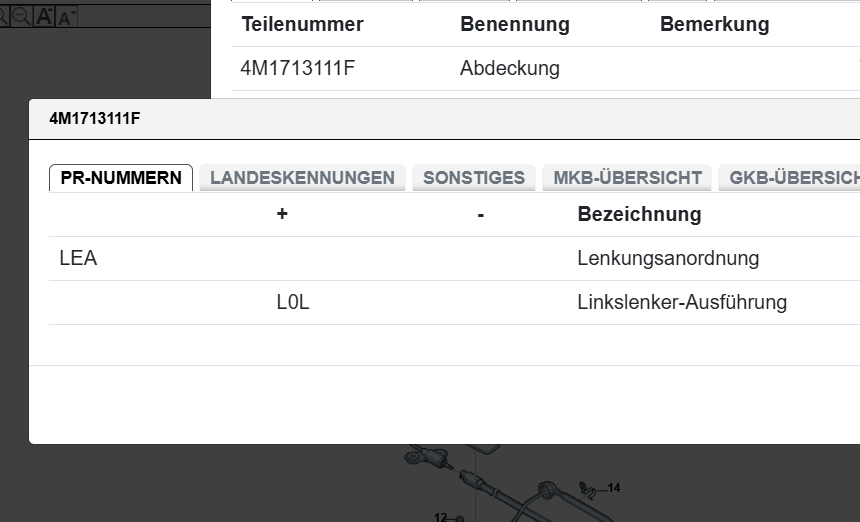The height and width of the screenshot is (522, 860).
Task: Click the Teilenummer column header
Action: 302,25
